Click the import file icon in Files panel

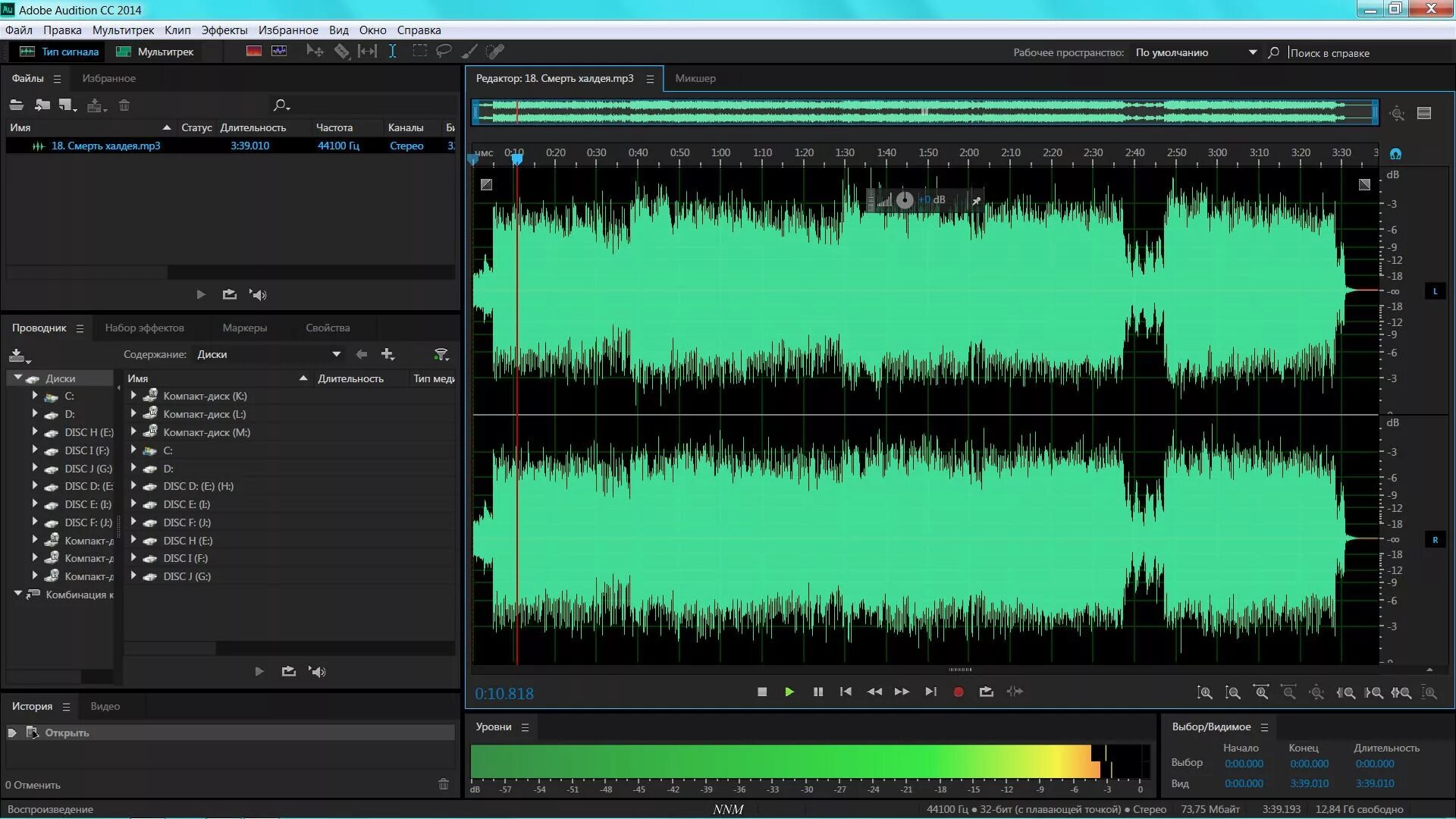[x=42, y=105]
